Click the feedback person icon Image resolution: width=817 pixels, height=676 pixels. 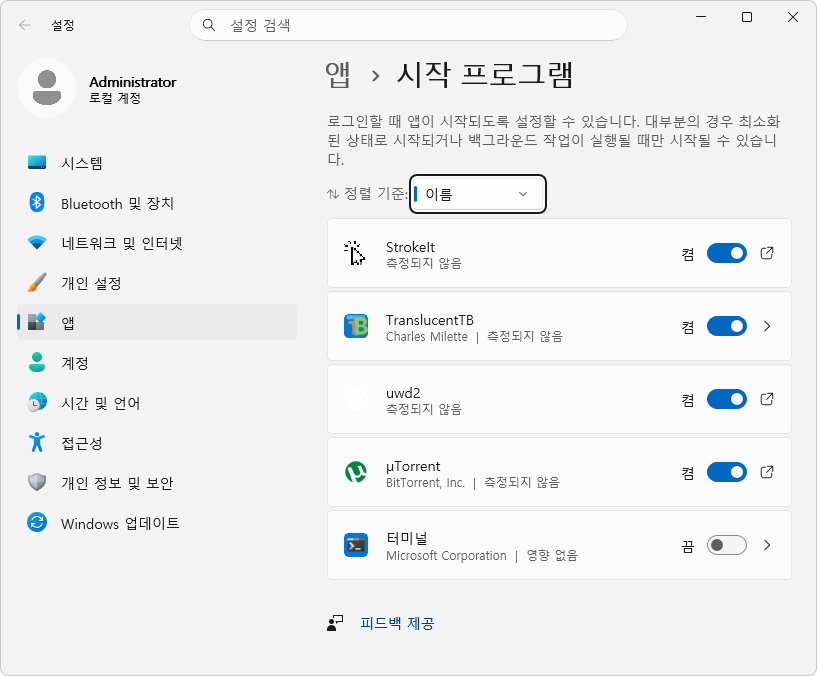[335, 623]
